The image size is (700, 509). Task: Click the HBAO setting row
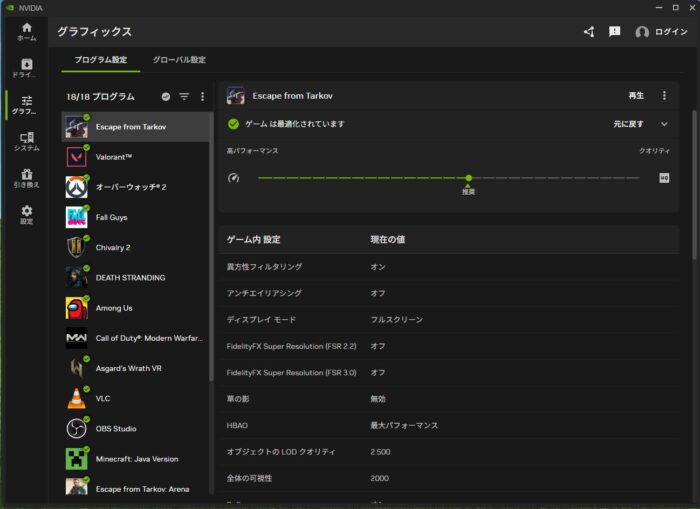[x=449, y=426]
